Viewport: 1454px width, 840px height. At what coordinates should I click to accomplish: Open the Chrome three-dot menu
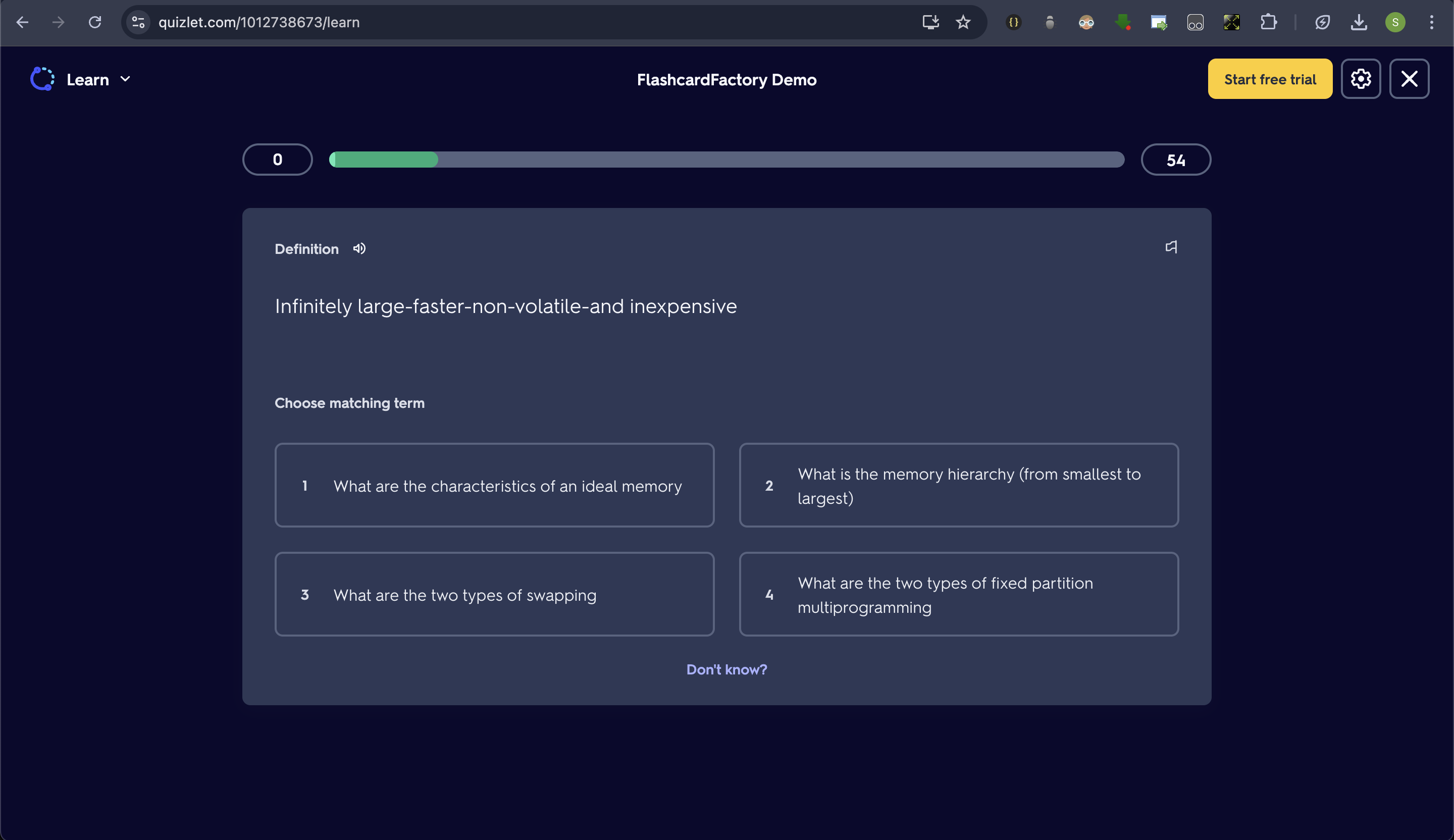tap(1431, 23)
